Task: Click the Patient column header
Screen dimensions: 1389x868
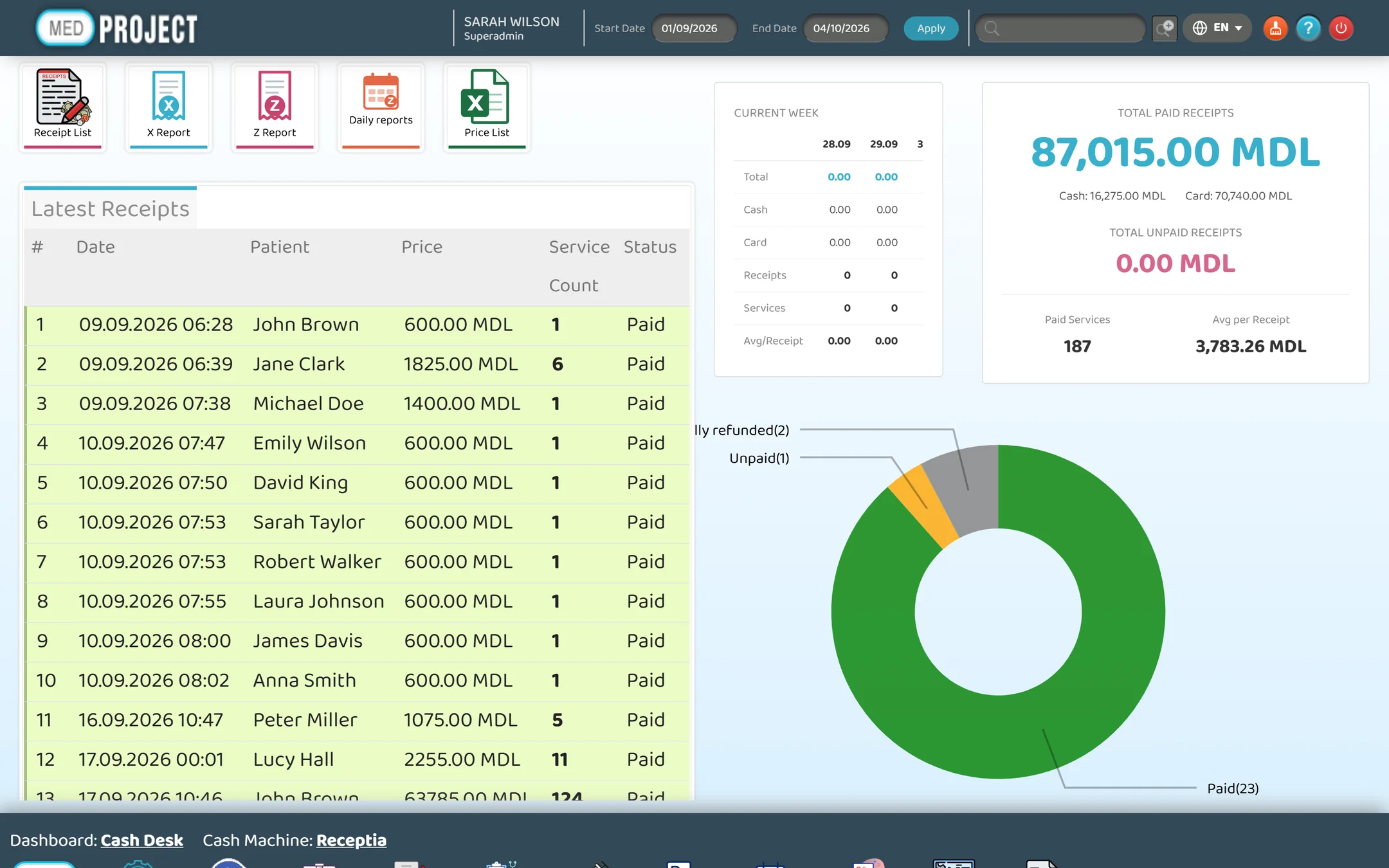Action: point(280,247)
